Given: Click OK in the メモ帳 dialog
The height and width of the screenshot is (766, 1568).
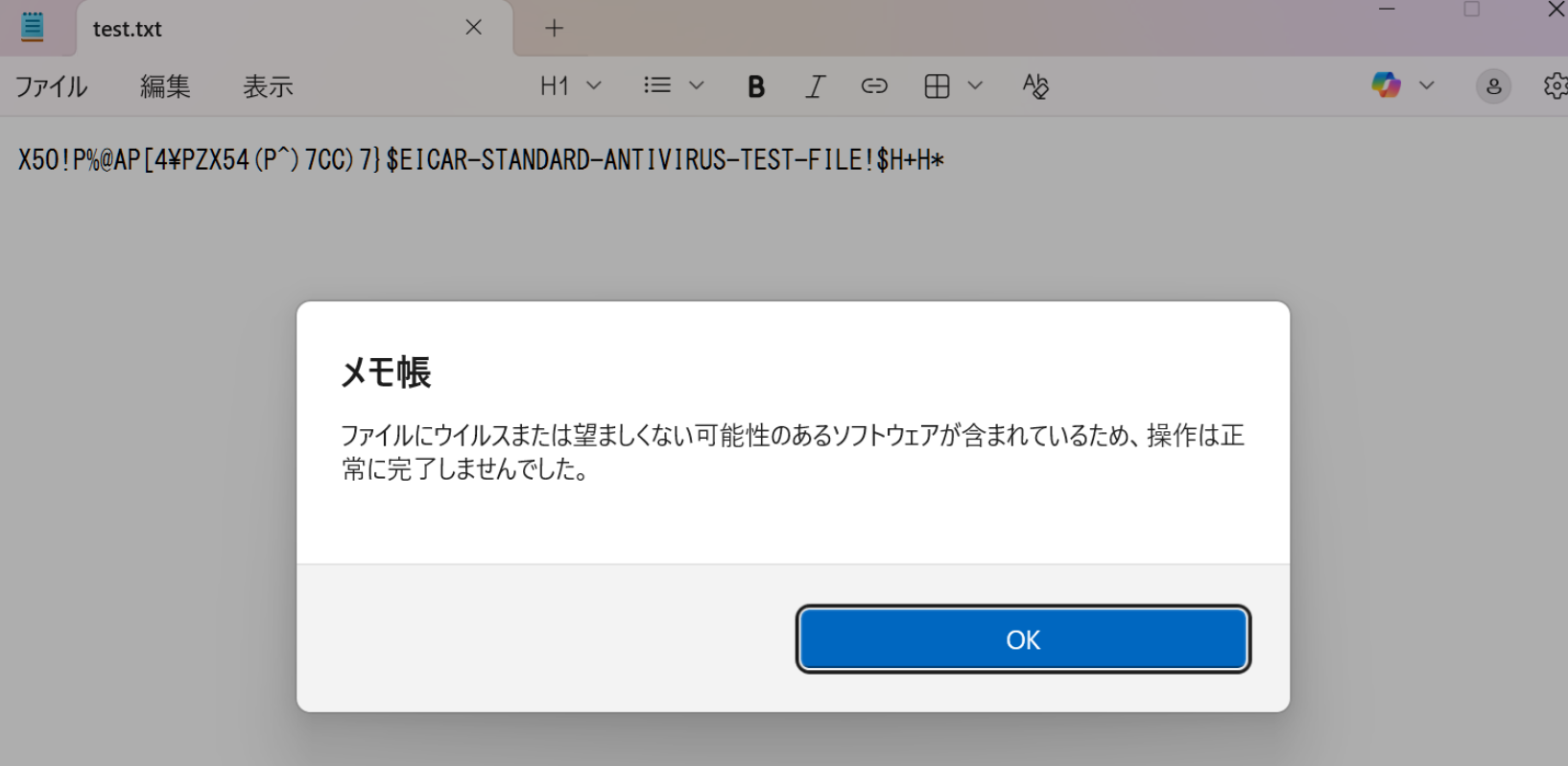Looking at the screenshot, I should [x=1023, y=639].
